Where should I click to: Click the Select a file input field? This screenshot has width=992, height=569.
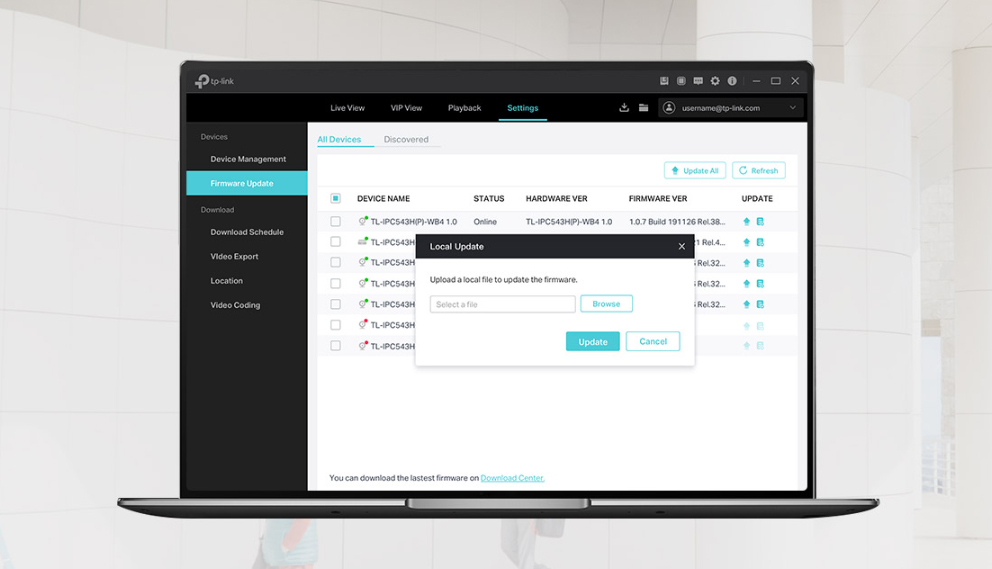(x=503, y=304)
